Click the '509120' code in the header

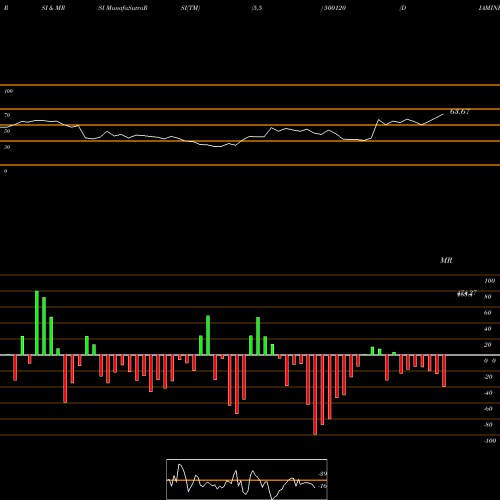[x=335, y=8]
